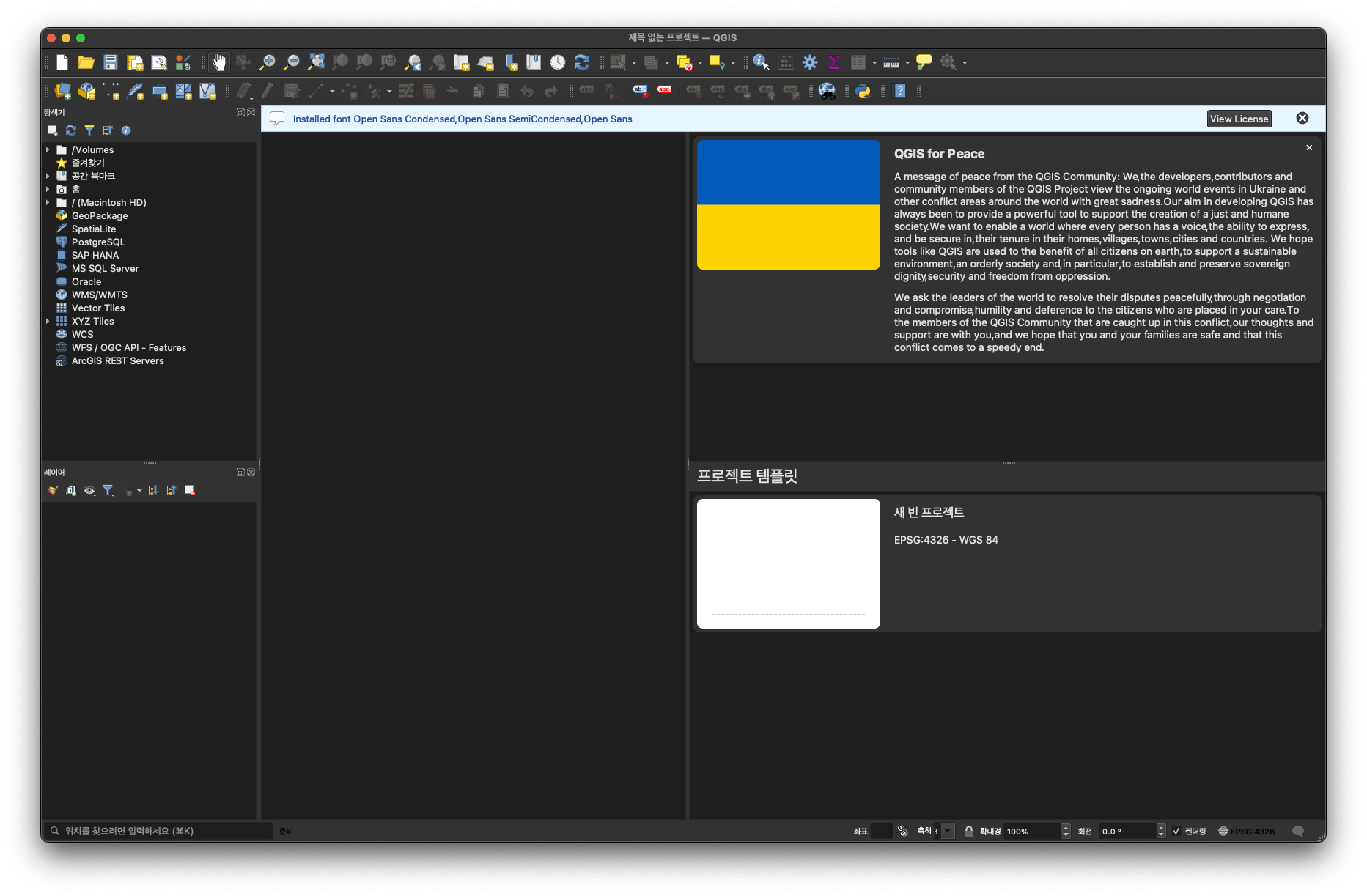Click the locator search input field
Screen dimensions: 1367x896
[x=158, y=831]
